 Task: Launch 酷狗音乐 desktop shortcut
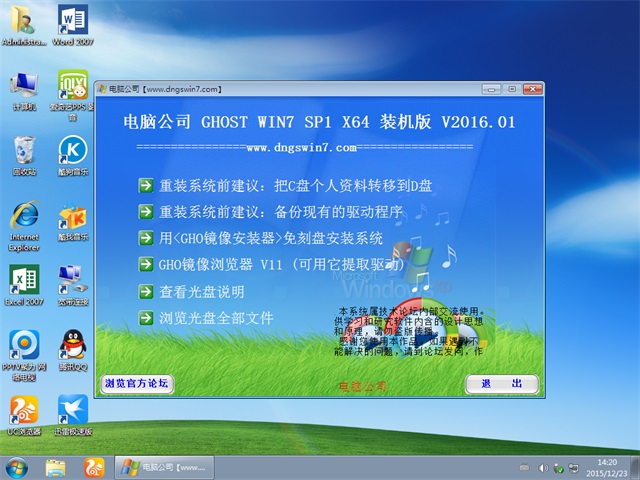click(x=73, y=156)
